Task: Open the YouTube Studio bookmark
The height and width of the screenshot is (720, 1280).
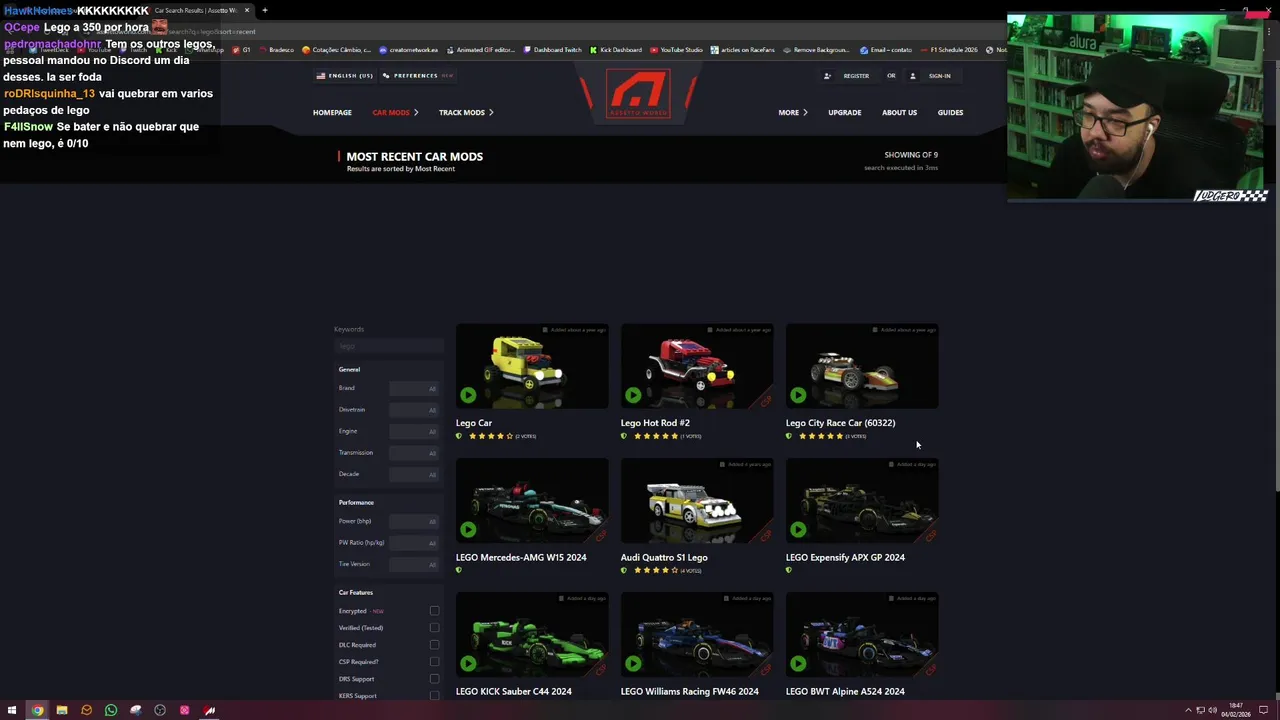Action: pyautogui.click(x=676, y=50)
